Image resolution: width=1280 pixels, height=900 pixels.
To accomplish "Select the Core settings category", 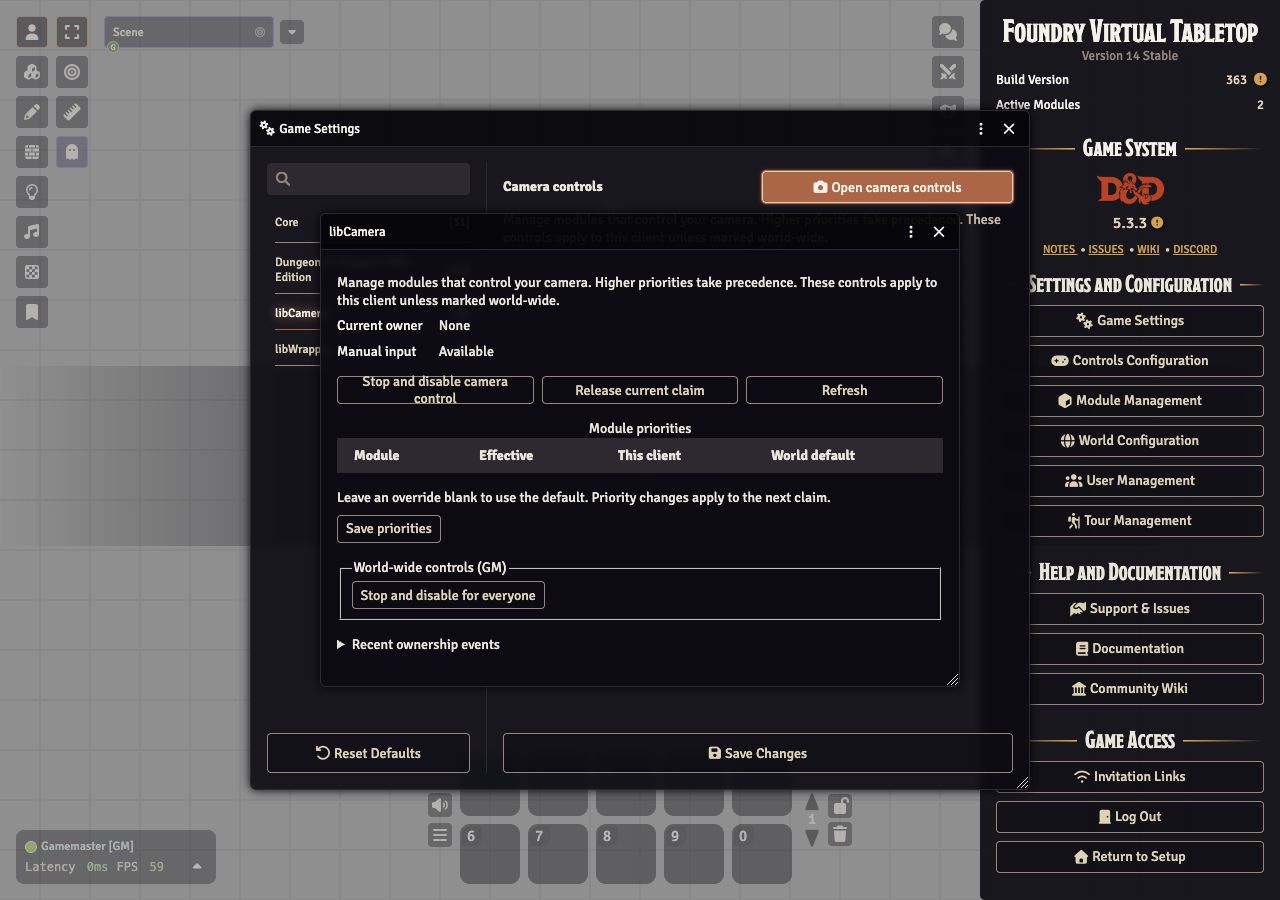I will point(287,222).
